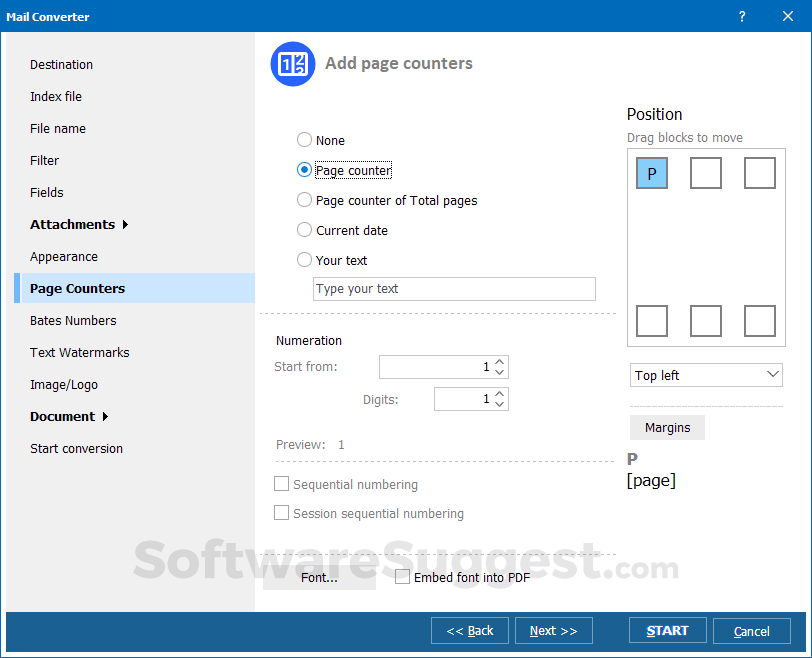The image size is (812, 658).
Task: Increase "Start from" using the up stepper
Action: [500, 362]
